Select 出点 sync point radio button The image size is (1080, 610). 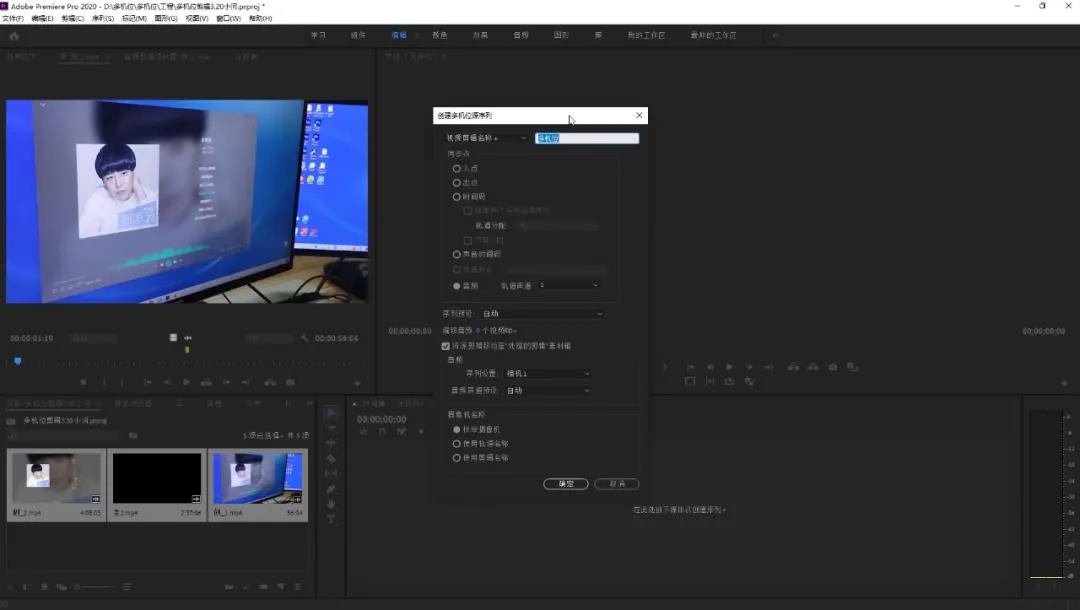click(457, 182)
